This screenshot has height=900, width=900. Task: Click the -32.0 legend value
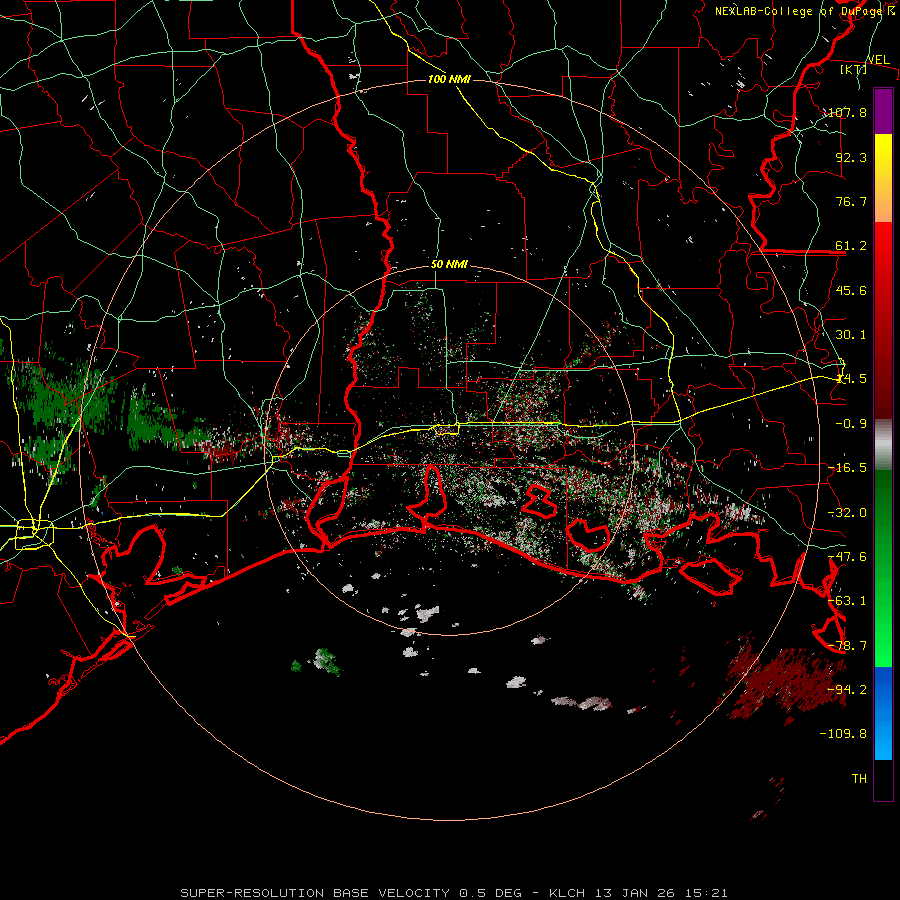848,513
